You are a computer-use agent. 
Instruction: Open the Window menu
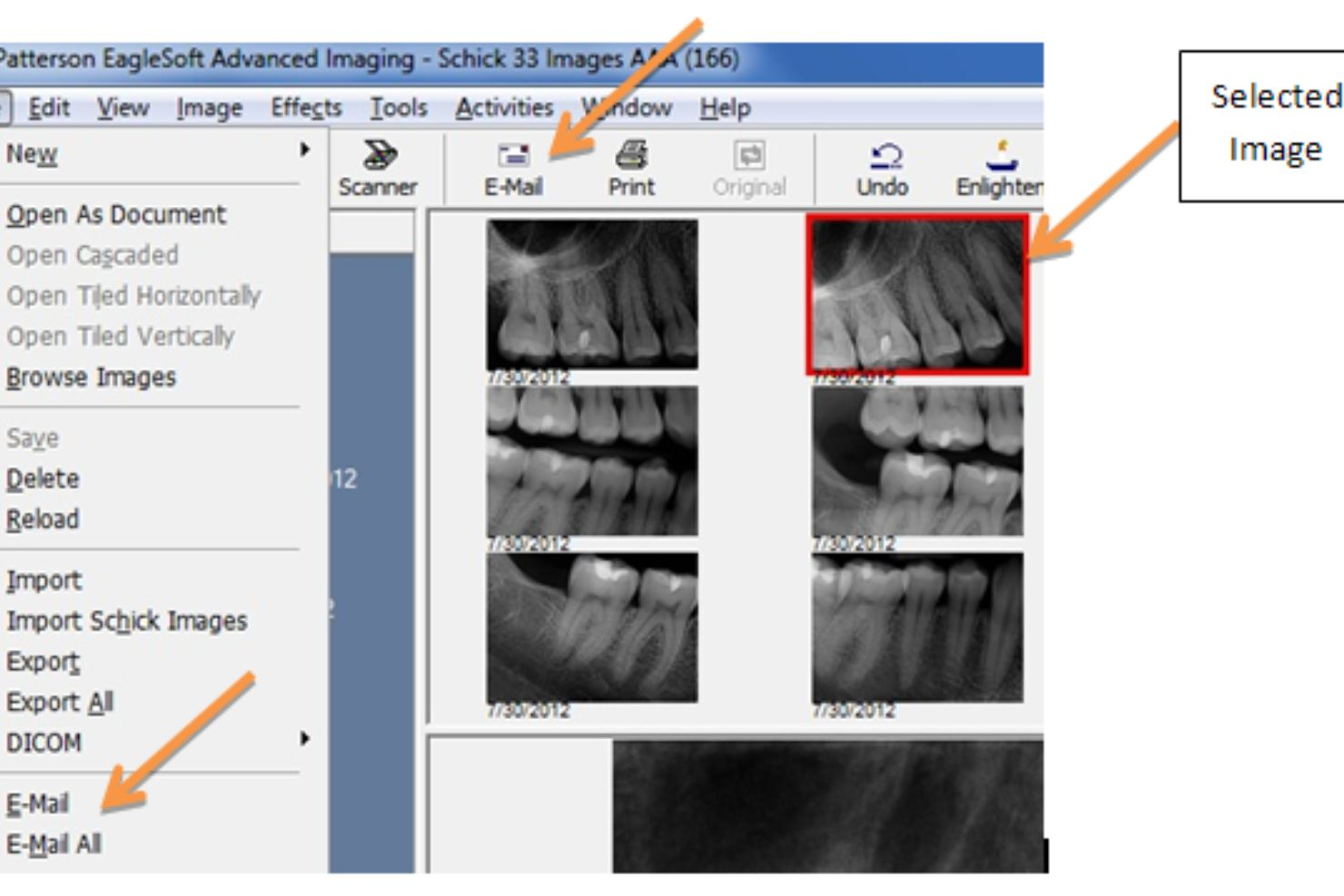(x=627, y=108)
